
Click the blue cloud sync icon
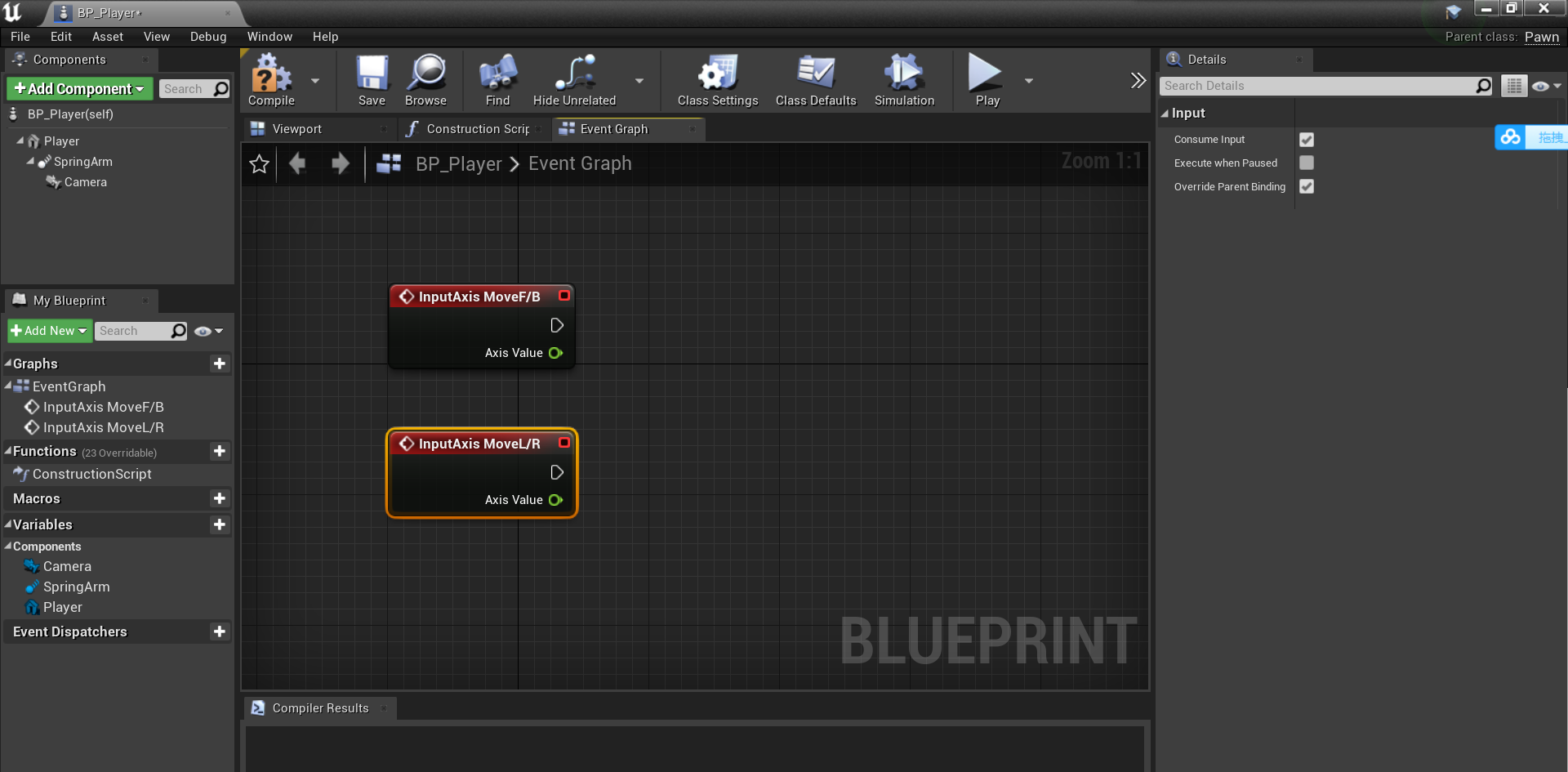[1510, 137]
